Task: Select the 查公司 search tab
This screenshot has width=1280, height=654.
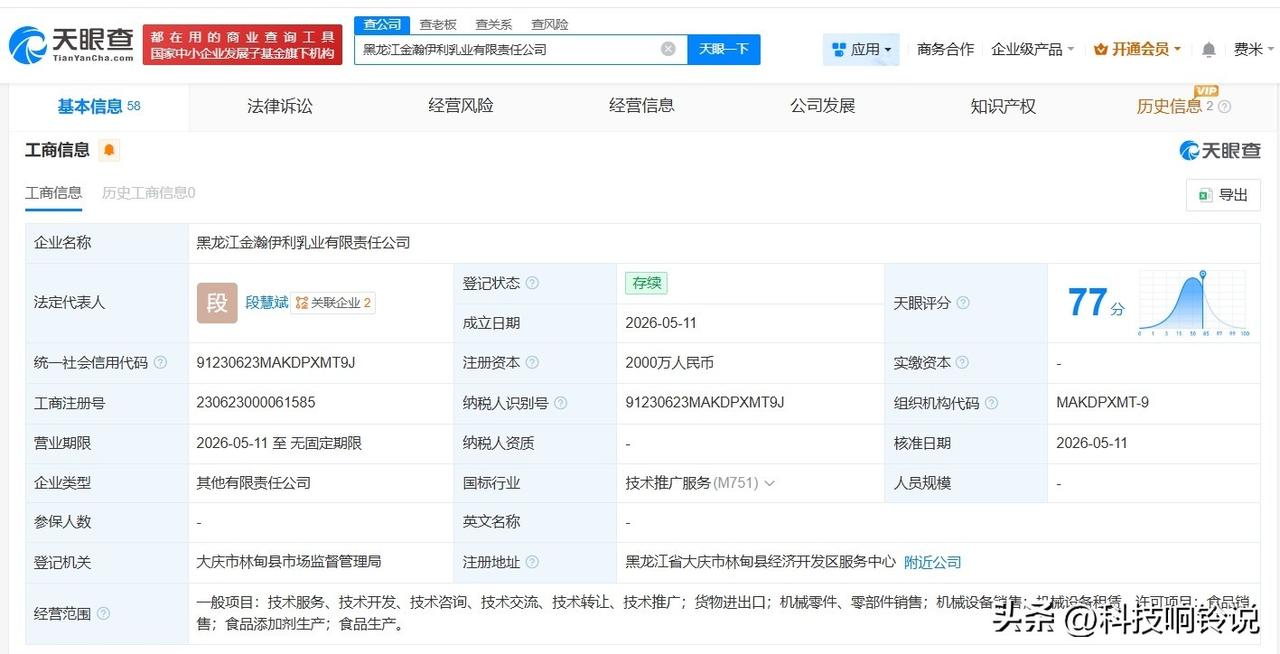Action: pyautogui.click(x=382, y=24)
